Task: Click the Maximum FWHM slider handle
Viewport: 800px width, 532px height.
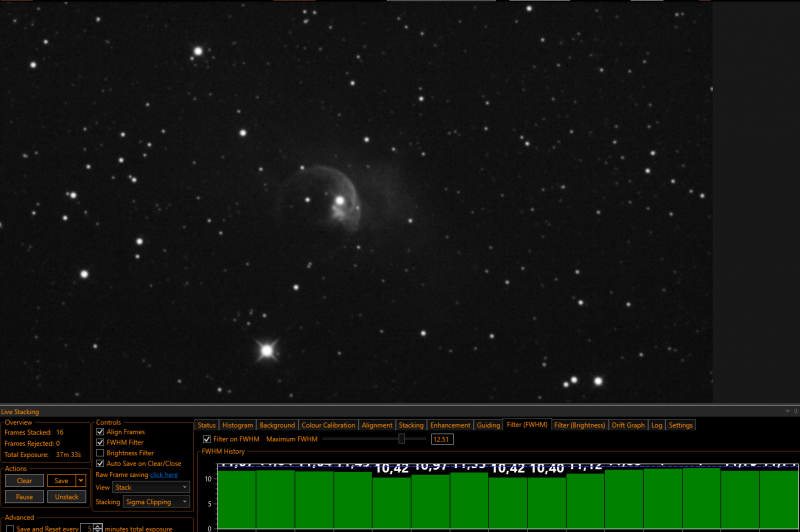Action: pos(402,439)
